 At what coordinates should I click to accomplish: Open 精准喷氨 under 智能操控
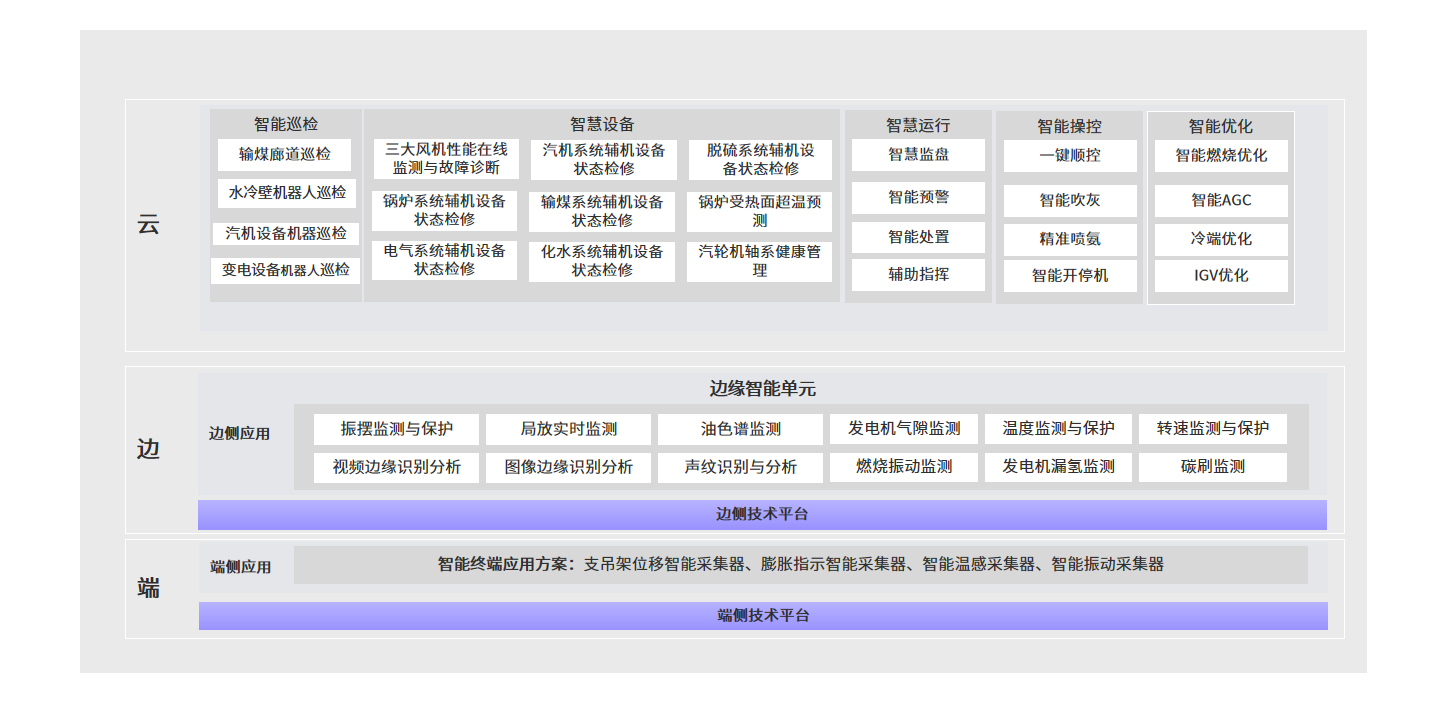(1069, 238)
